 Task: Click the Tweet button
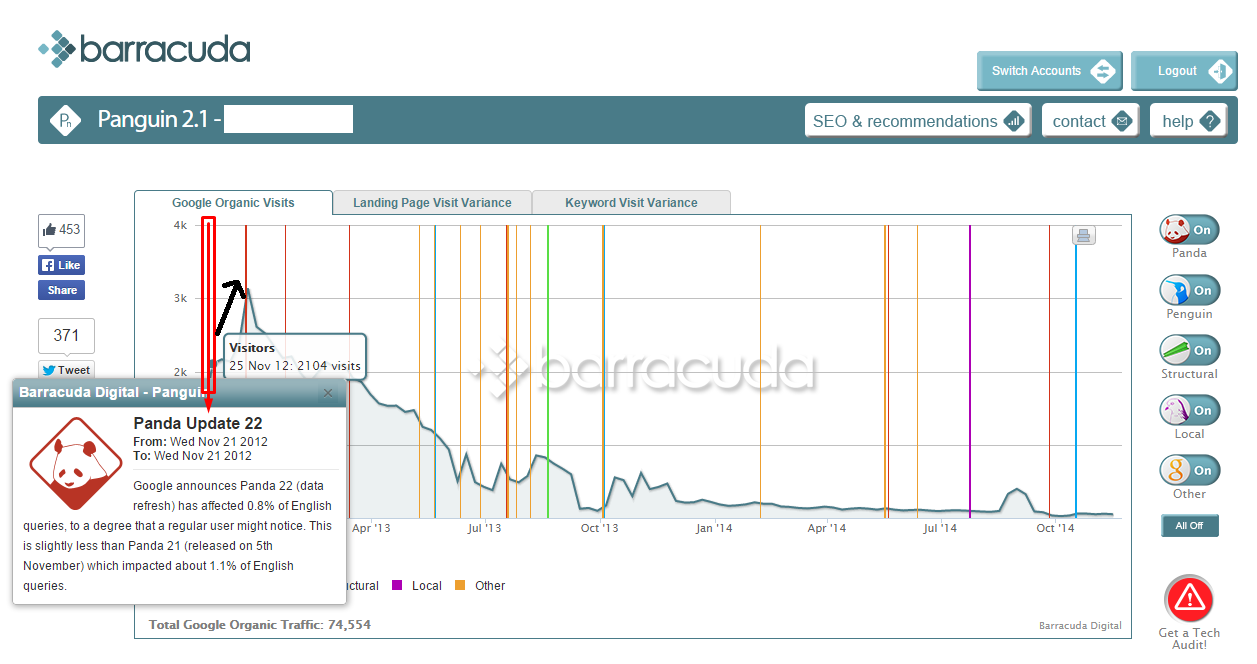(66, 370)
